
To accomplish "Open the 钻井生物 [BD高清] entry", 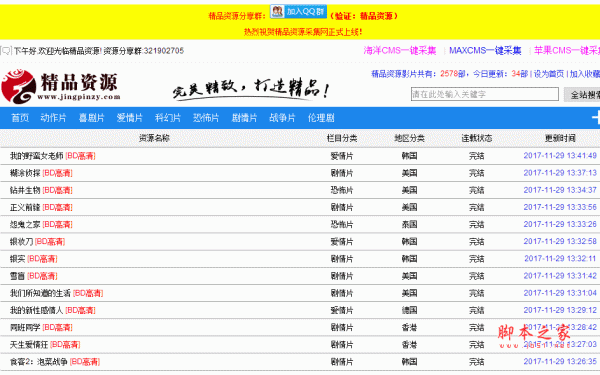I will tap(41, 190).
